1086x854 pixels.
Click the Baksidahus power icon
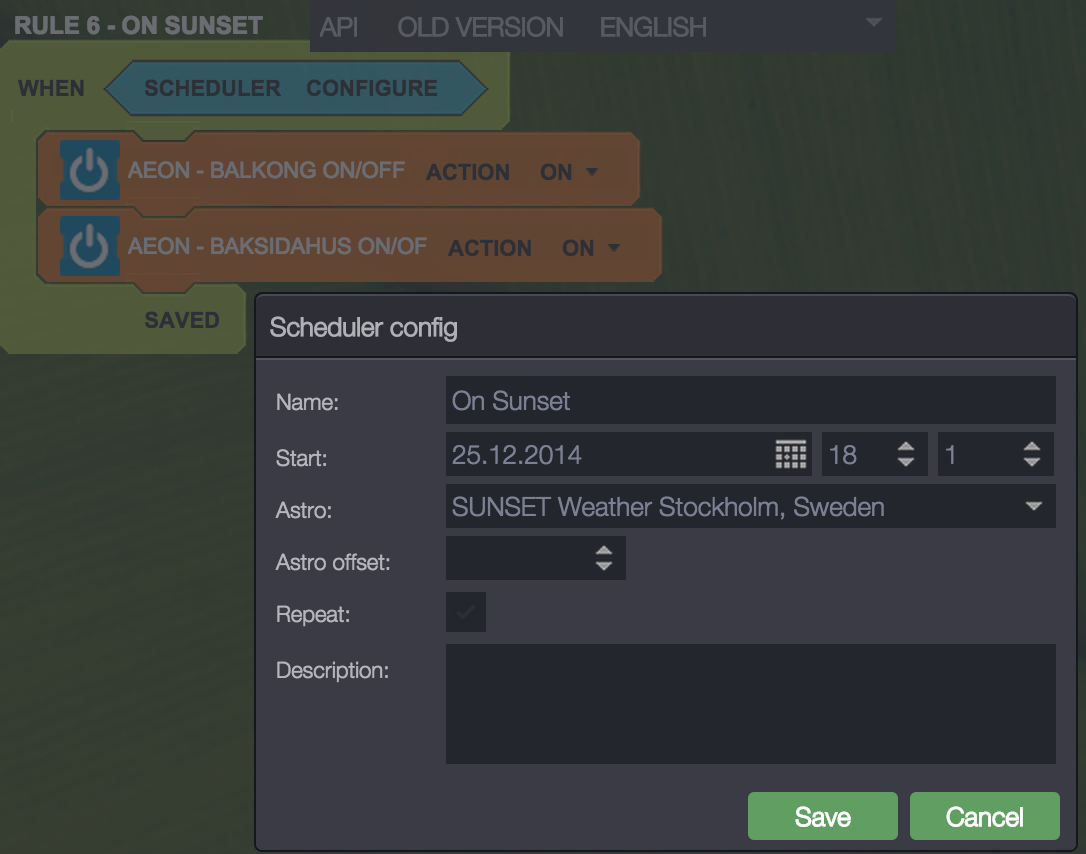[x=89, y=247]
